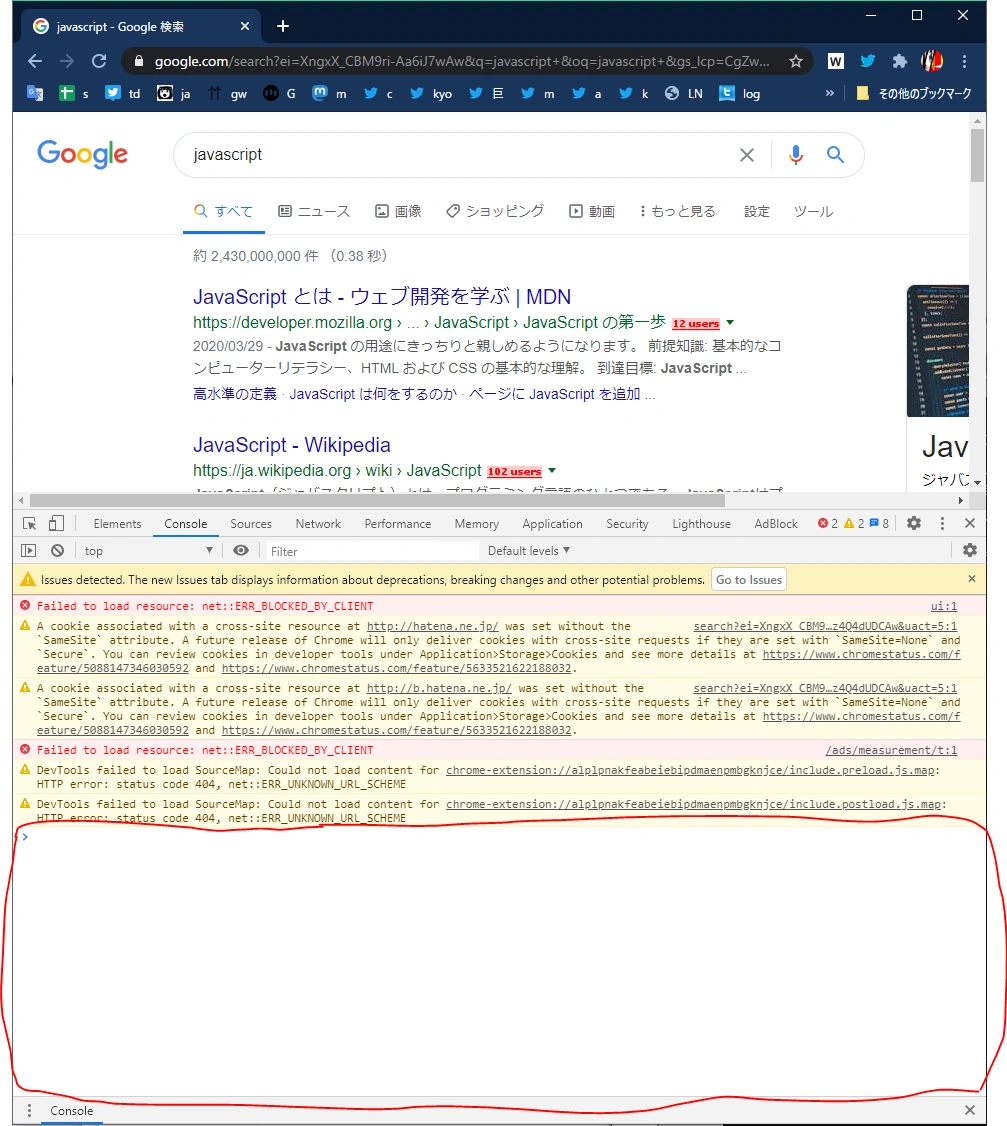Clear console with the ban icon
The width and height of the screenshot is (1007, 1126).
tap(57, 551)
